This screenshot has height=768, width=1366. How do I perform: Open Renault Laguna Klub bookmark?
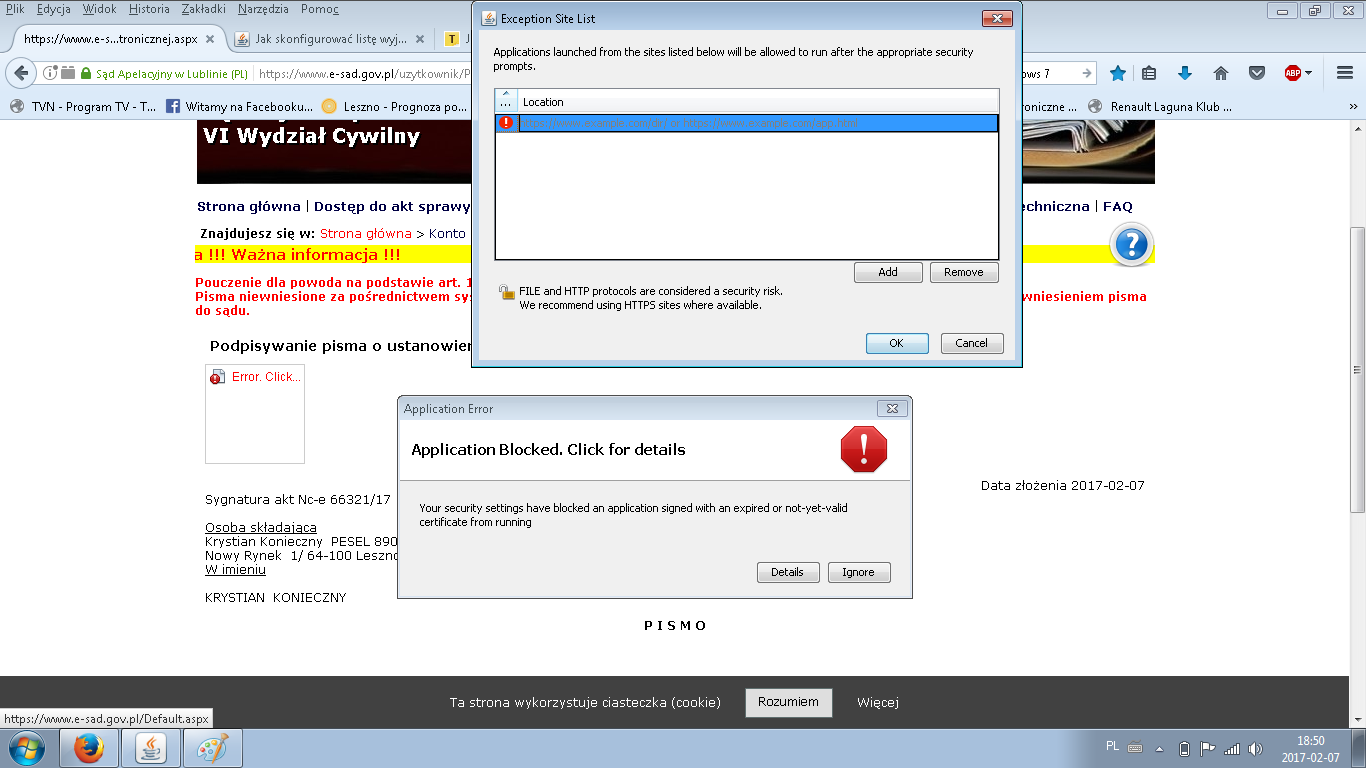[1159, 106]
